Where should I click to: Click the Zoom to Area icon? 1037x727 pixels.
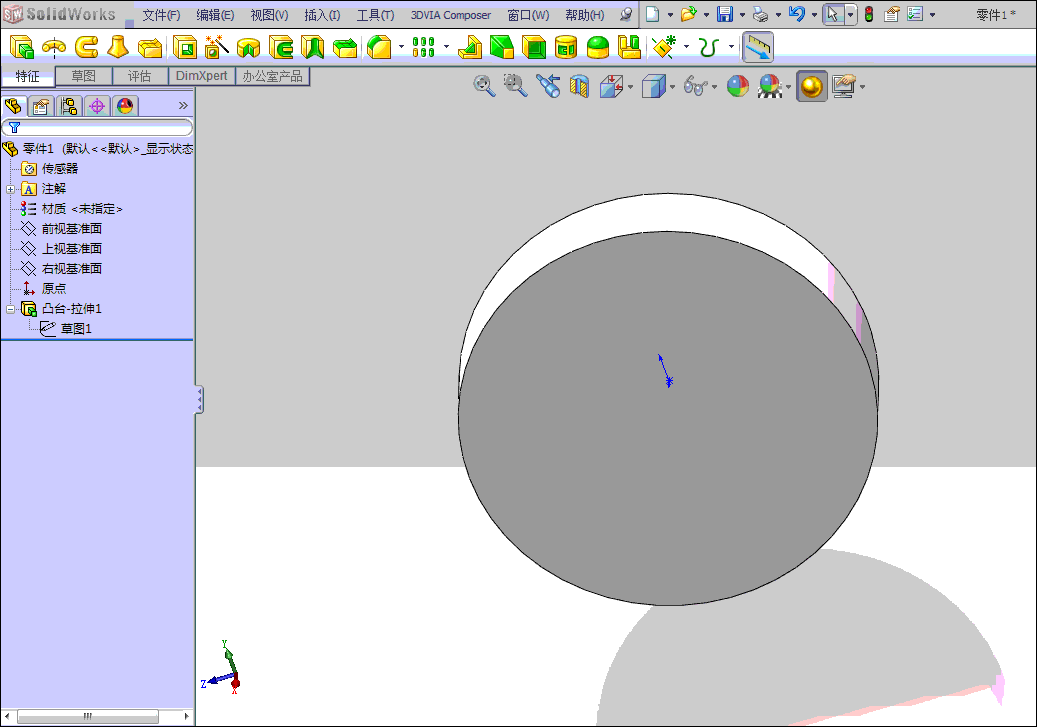click(515, 86)
